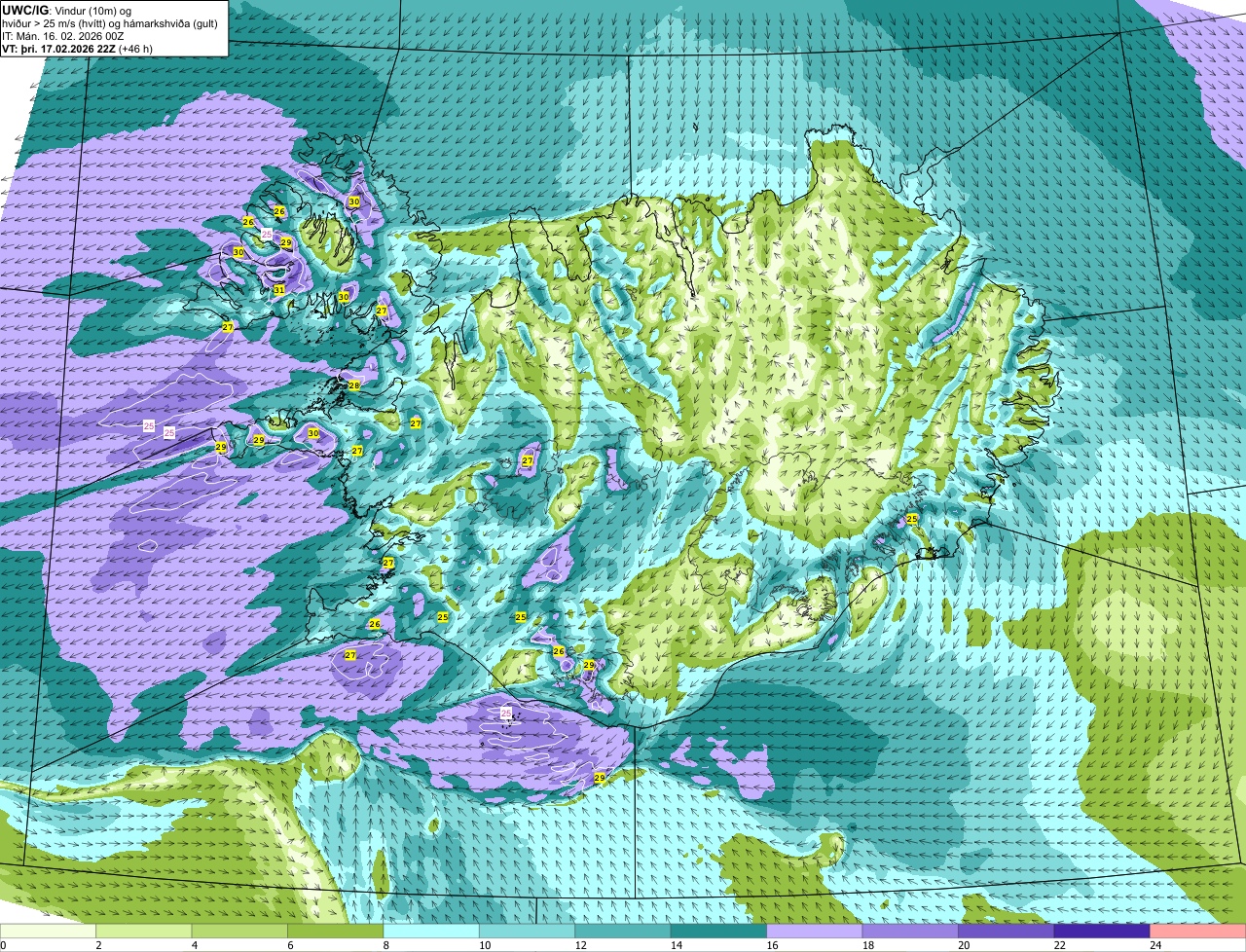
Task: Click the 18–20 m/s purple legend swatch
Action: (x=910, y=931)
